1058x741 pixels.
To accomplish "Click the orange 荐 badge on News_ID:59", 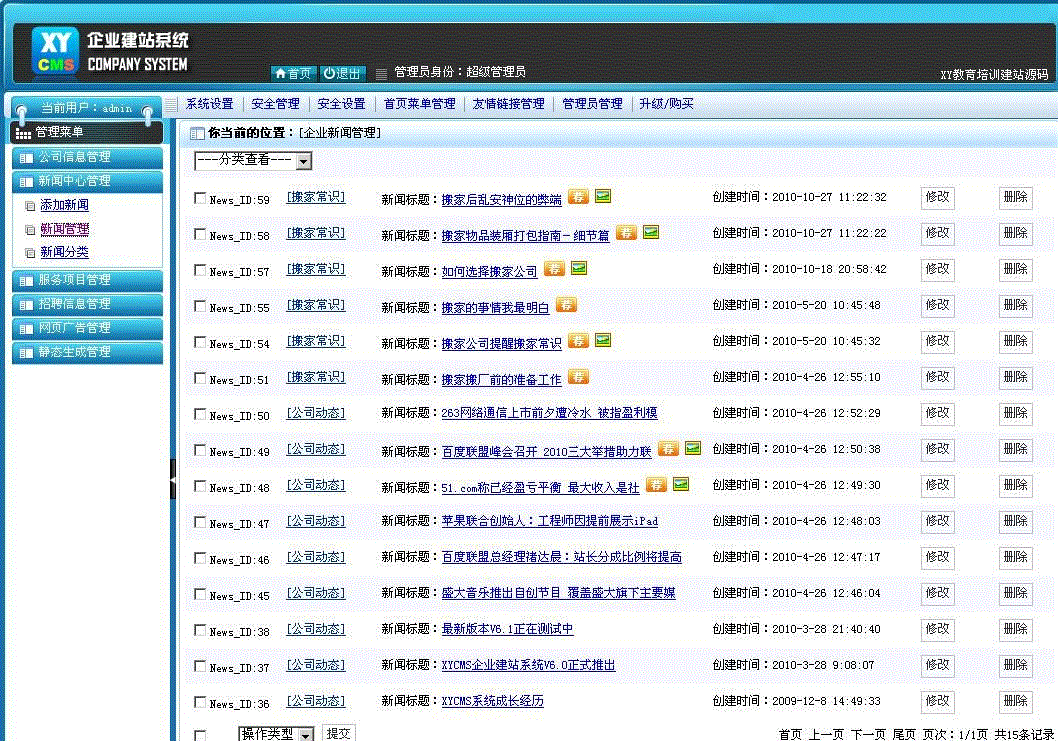I will click(578, 196).
